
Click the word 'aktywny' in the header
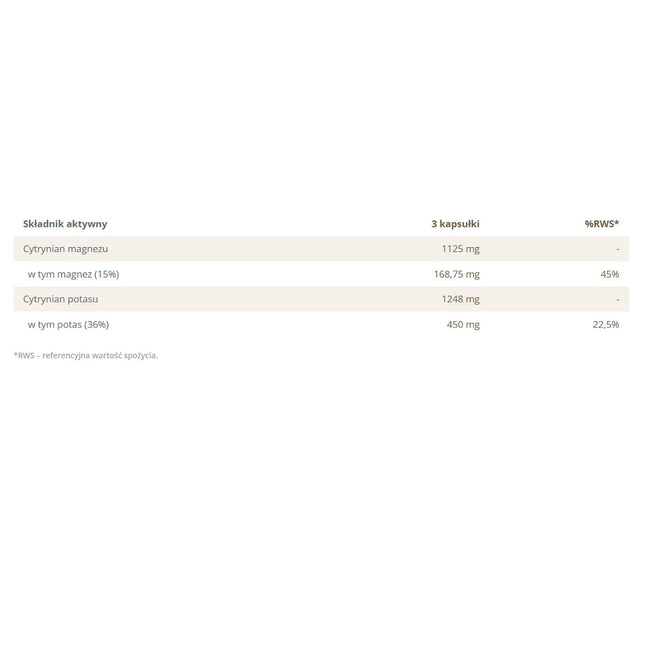(x=87, y=224)
